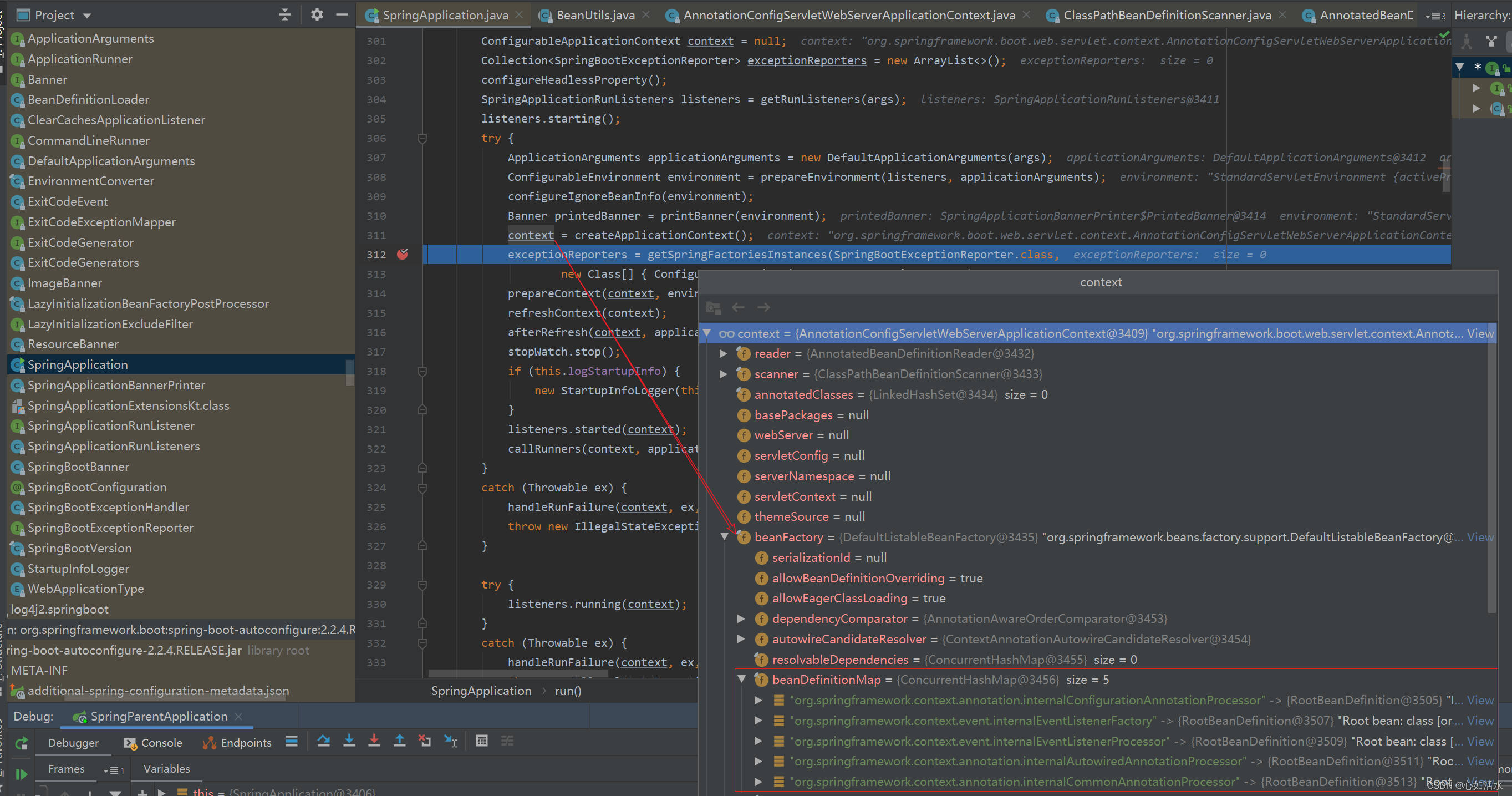
Task: Expand the dependencyComparator node
Action: click(741, 618)
